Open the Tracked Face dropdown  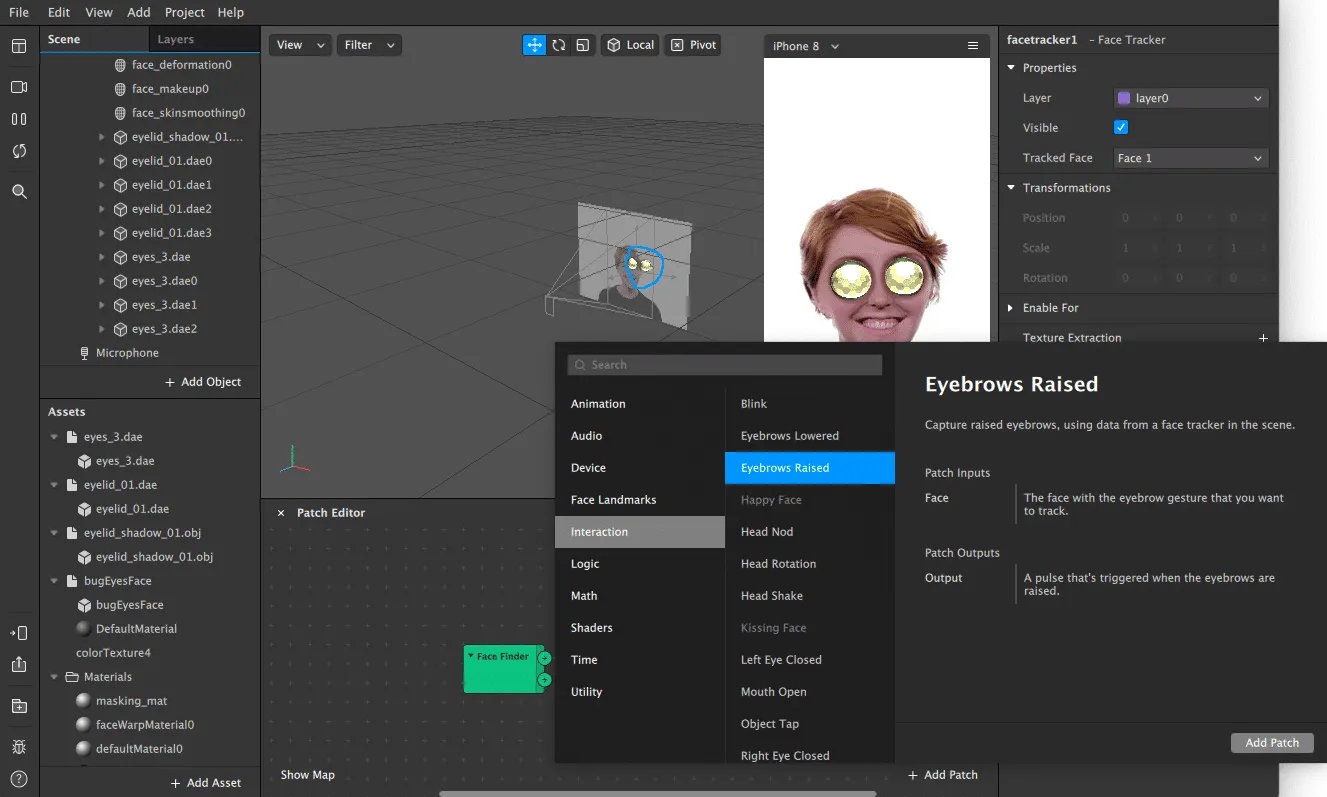coord(1191,158)
